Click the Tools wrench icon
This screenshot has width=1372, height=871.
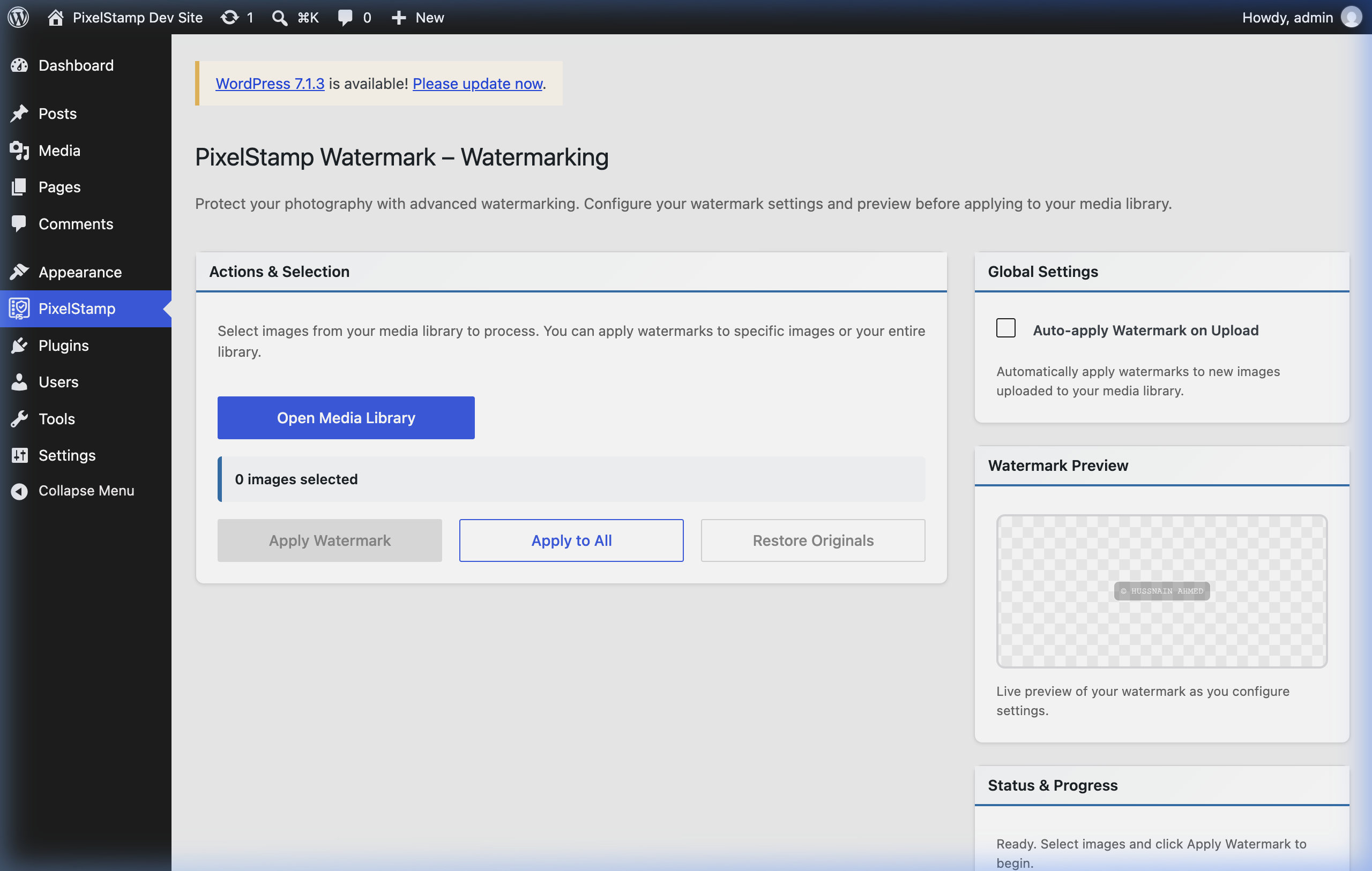pos(19,419)
